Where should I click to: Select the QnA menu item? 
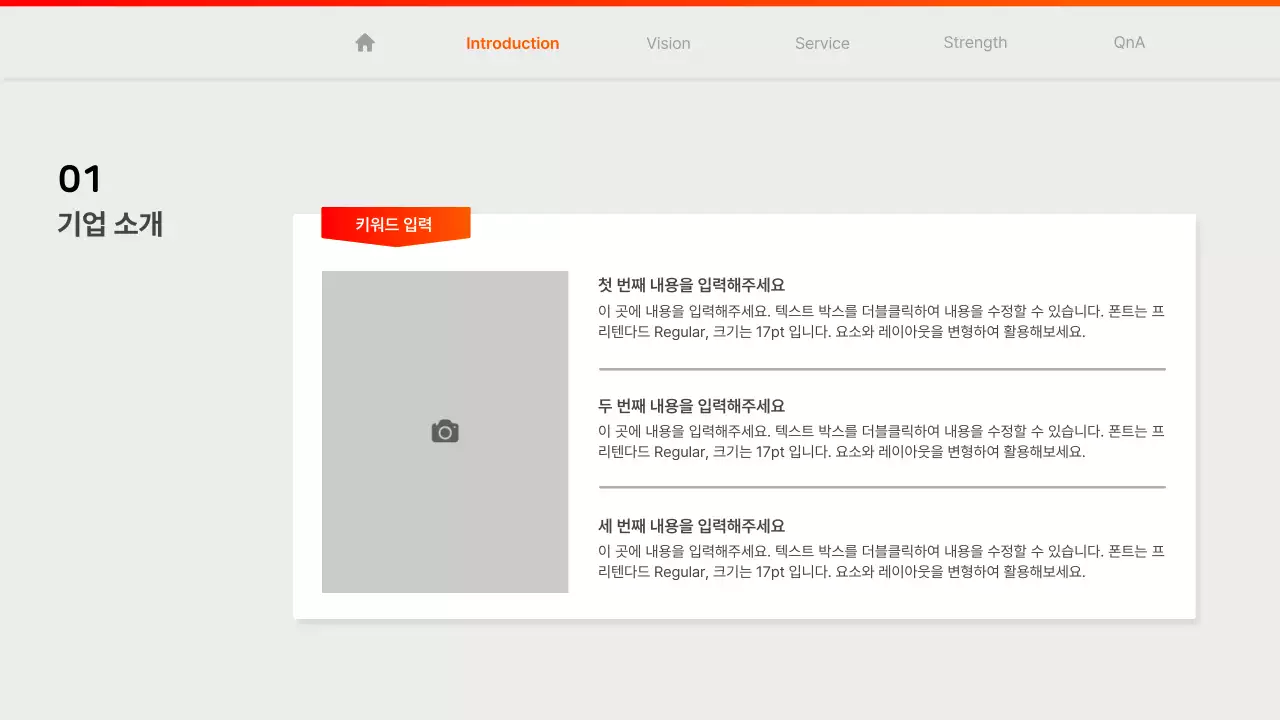point(1128,43)
